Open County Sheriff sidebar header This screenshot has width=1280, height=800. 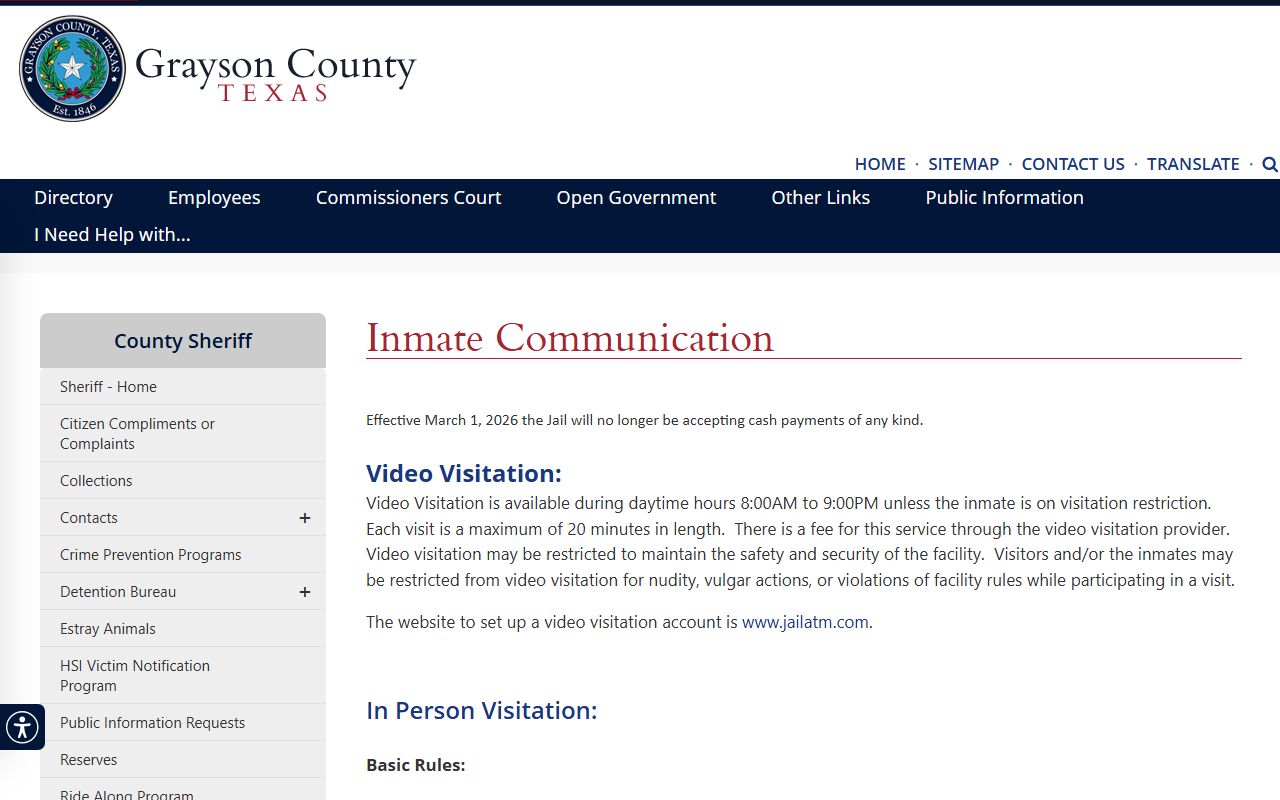pos(183,341)
